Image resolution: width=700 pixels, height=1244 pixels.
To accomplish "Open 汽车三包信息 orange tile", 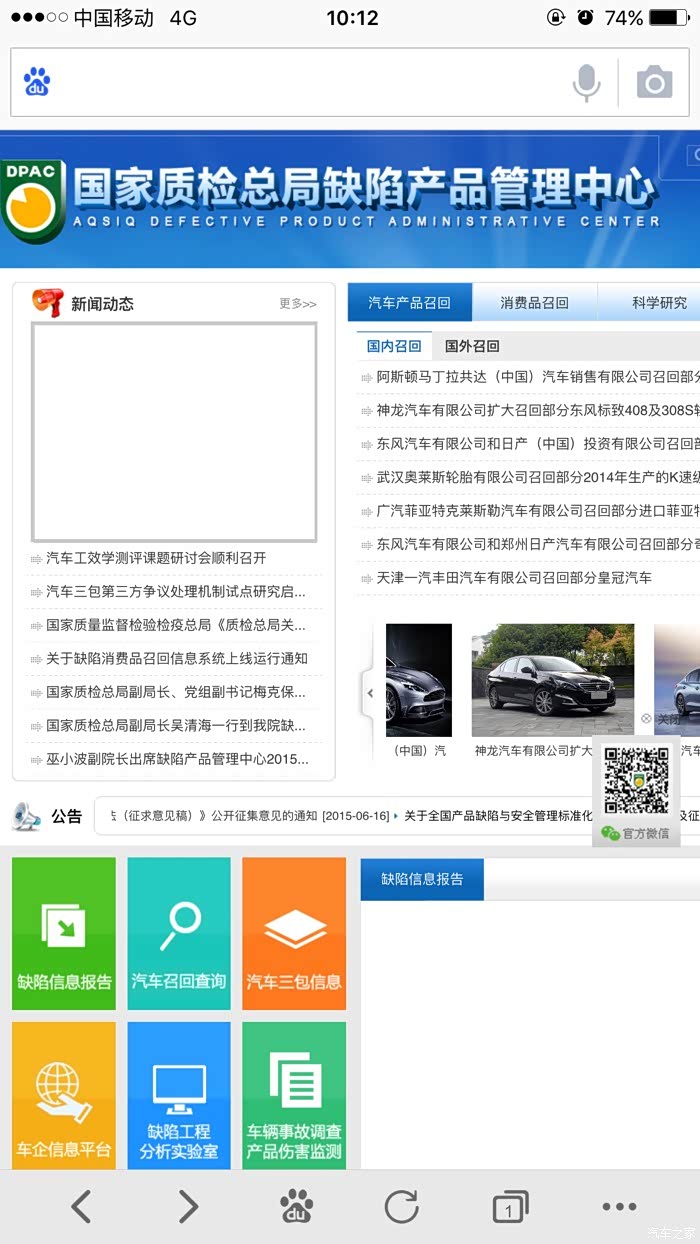I will click(294, 933).
